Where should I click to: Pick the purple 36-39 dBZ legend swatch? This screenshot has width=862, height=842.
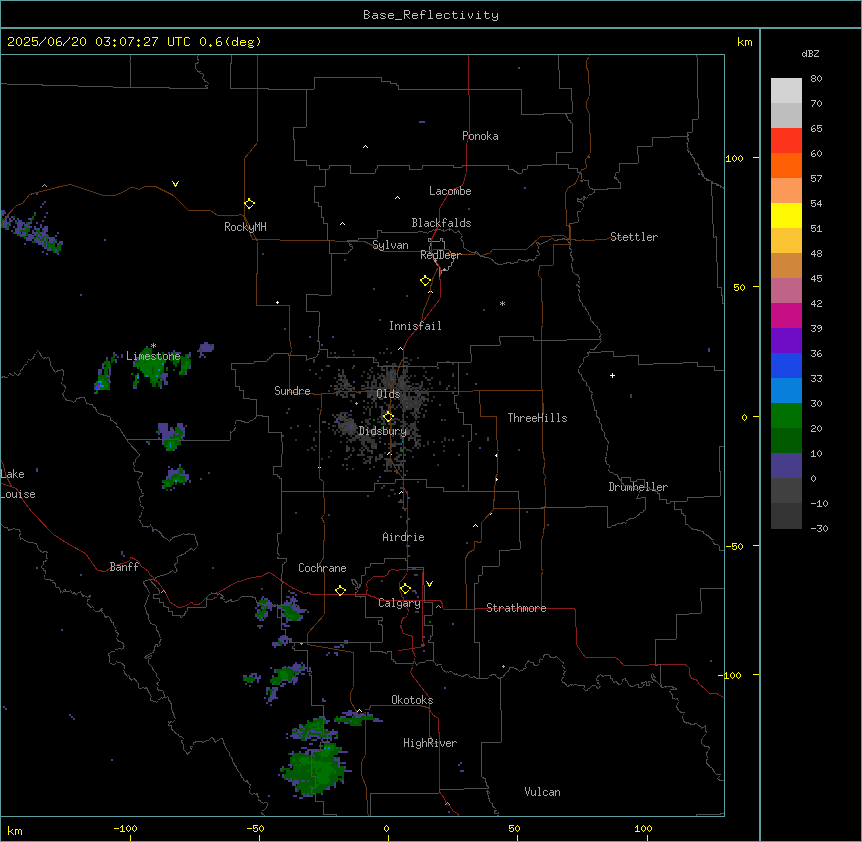pos(786,341)
